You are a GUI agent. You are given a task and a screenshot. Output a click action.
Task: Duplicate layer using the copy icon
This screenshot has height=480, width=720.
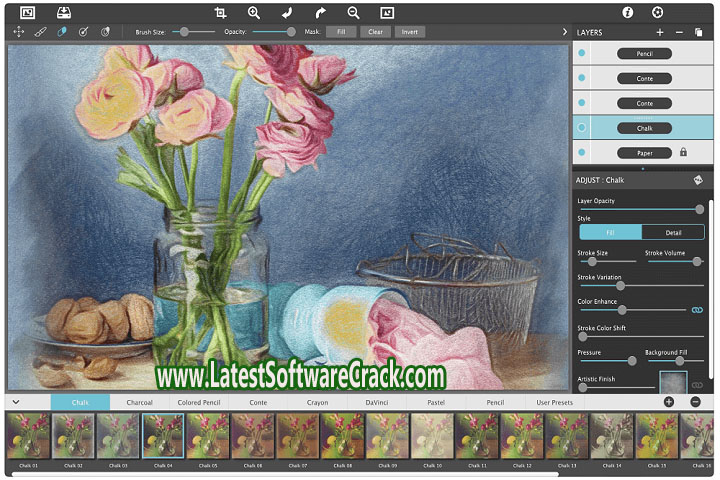click(700, 32)
